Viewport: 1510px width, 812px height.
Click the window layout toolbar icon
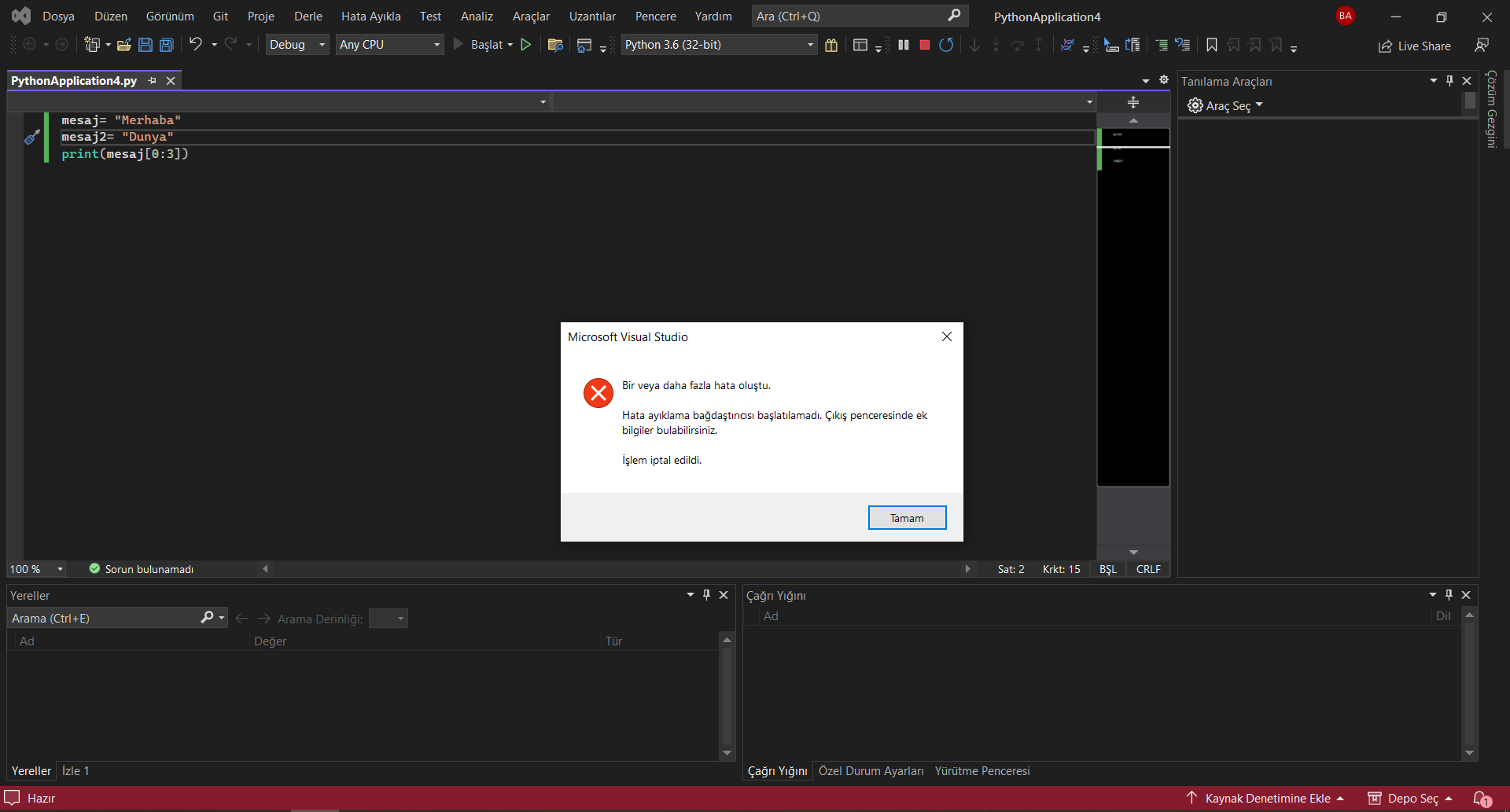tap(860, 45)
